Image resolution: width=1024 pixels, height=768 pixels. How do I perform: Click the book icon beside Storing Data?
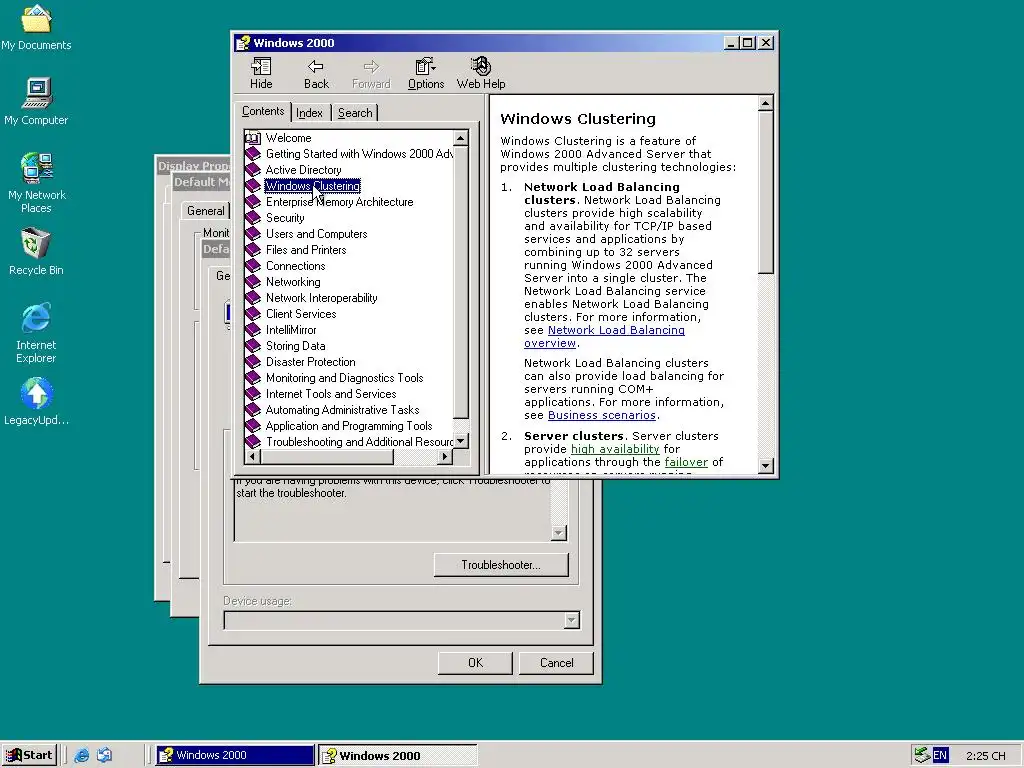253,346
